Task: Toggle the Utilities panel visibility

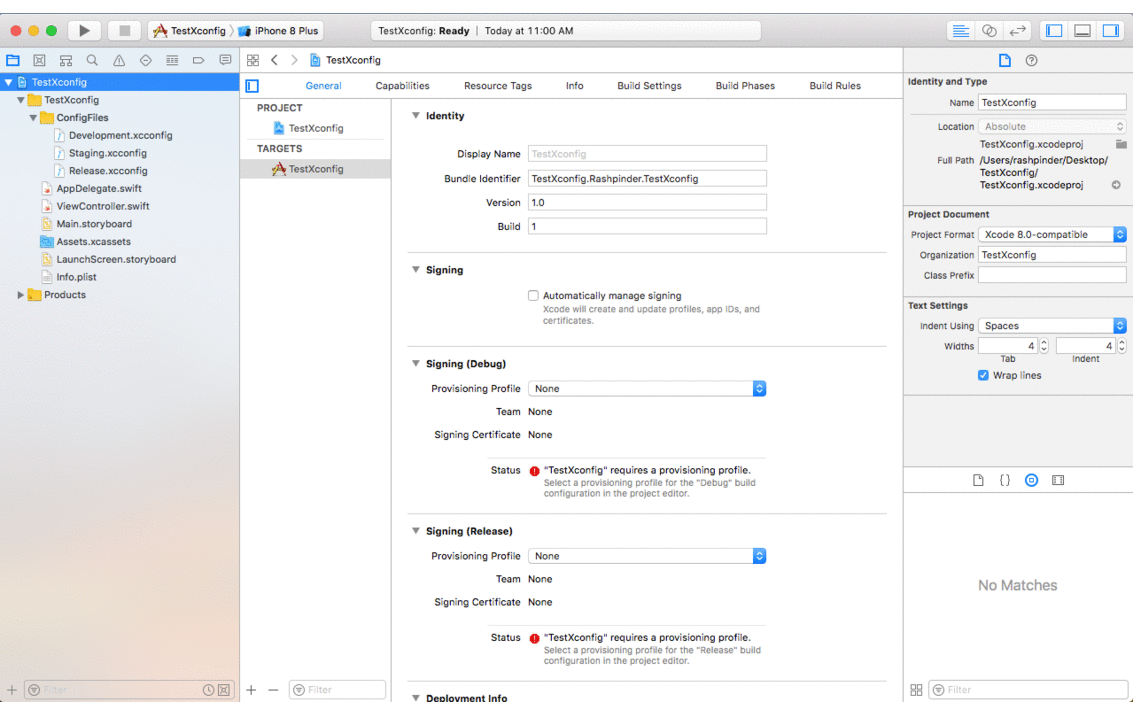Action: tap(1110, 30)
